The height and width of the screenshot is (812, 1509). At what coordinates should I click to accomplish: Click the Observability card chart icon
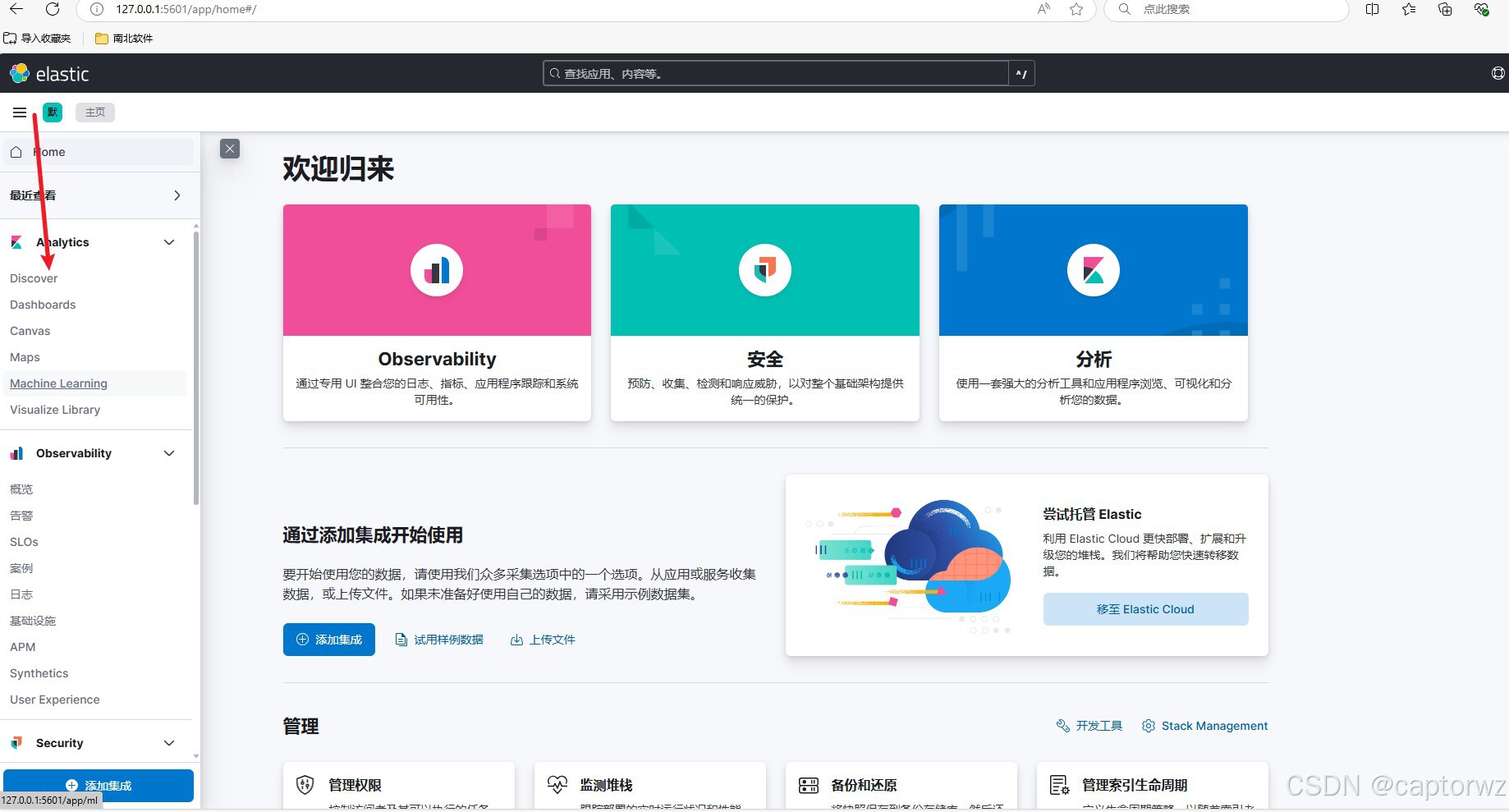[x=437, y=270]
